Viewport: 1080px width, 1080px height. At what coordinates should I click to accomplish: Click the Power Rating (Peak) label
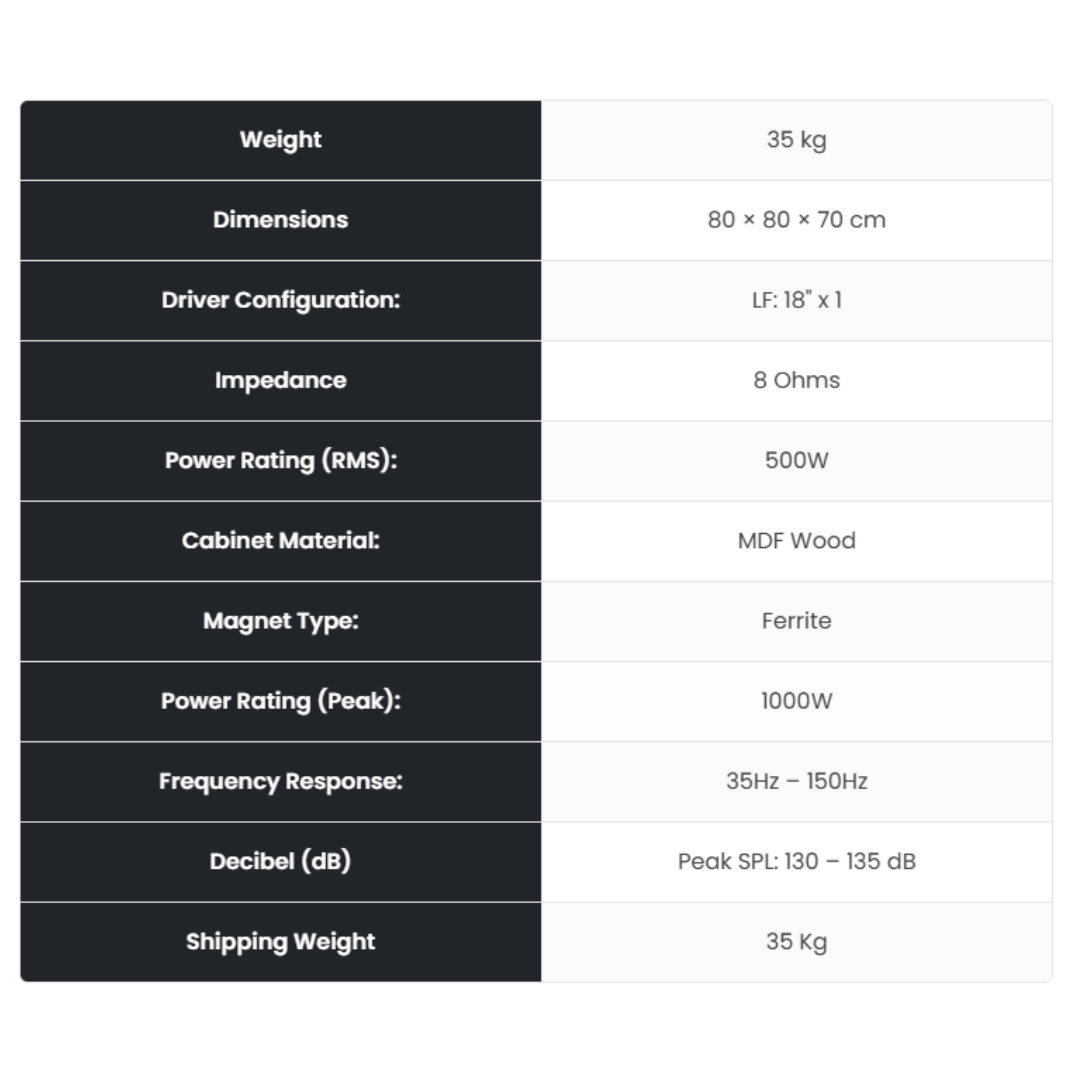pyautogui.click(x=281, y=701)
